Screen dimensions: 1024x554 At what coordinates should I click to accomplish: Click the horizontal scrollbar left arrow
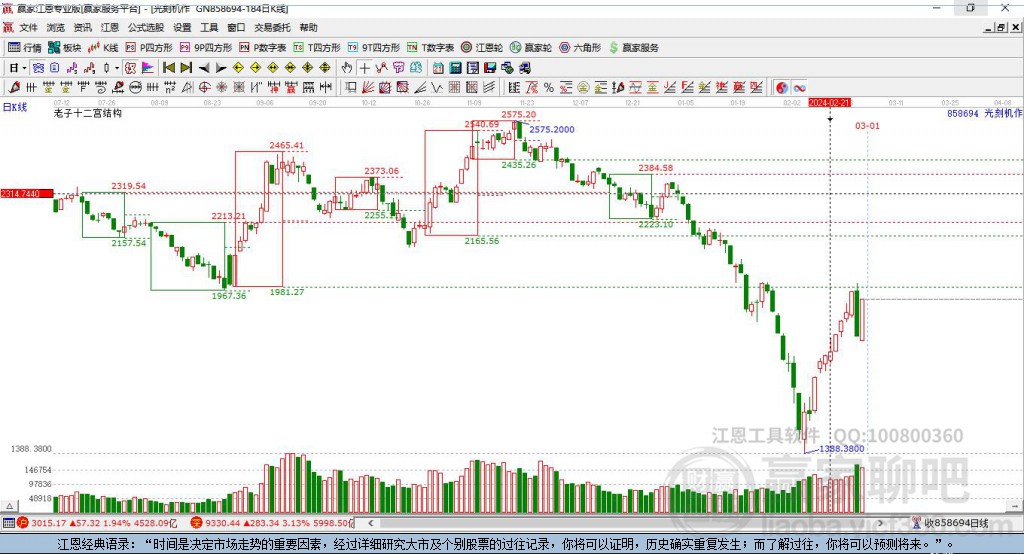371,523
